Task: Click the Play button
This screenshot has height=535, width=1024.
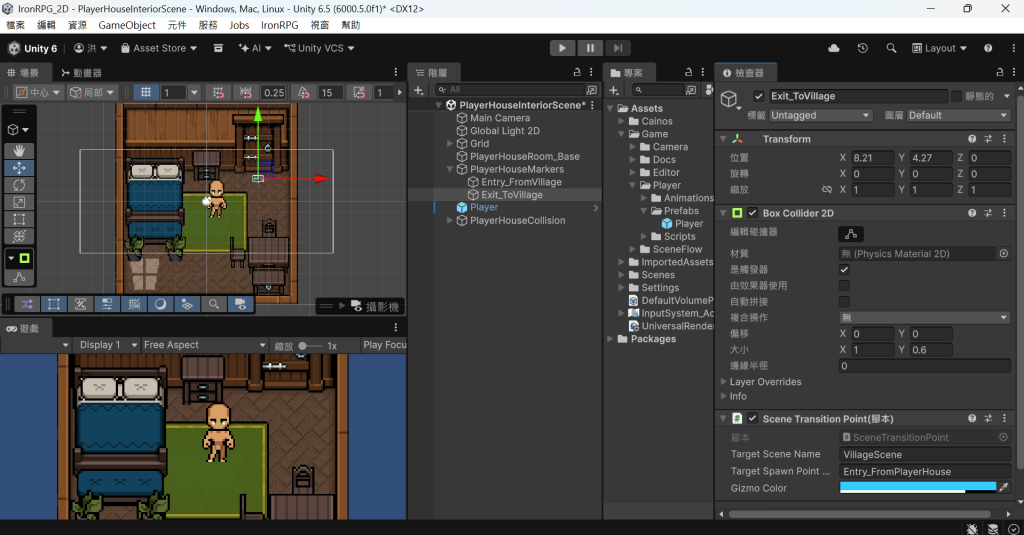Action: [x=562, y=48]
